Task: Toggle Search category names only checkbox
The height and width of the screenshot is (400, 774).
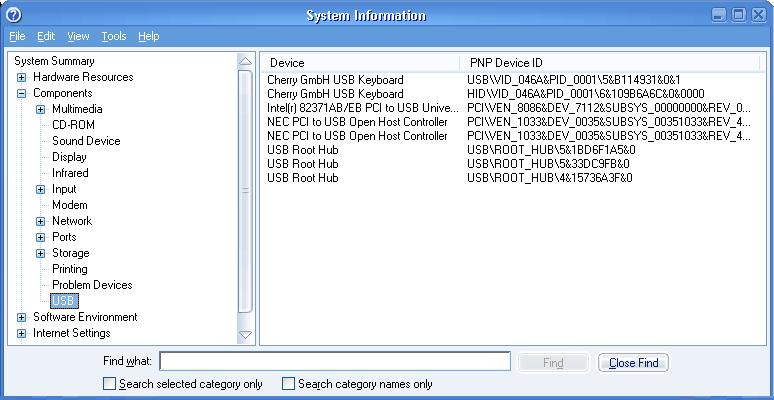Action: 288,384
